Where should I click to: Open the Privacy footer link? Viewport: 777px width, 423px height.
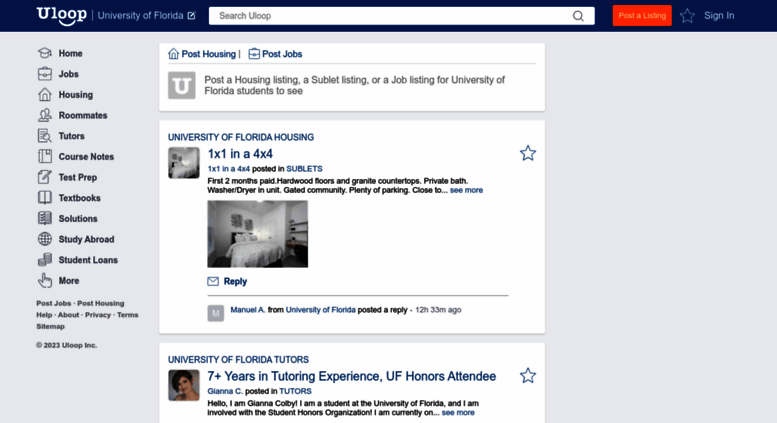tap(98, 315)
